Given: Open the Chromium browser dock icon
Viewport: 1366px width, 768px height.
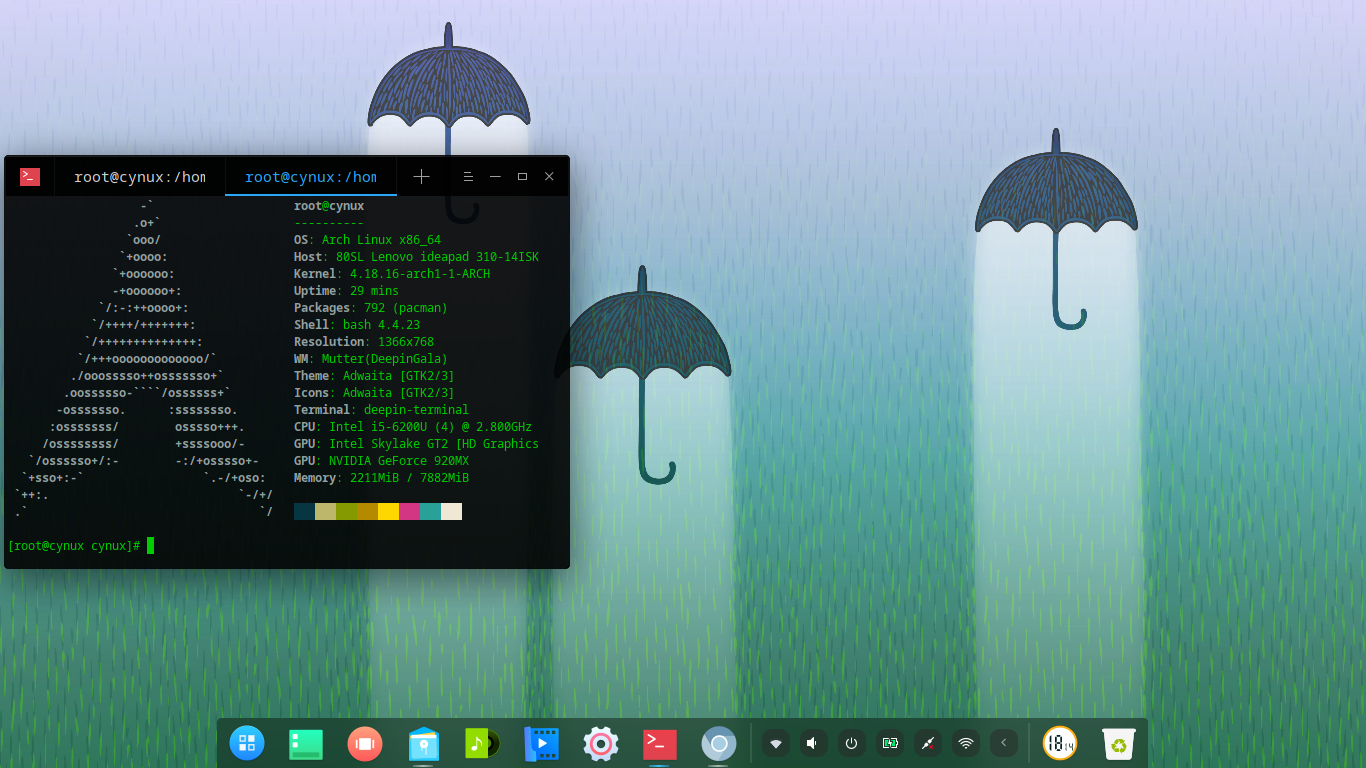Looking at the screenshot, I should (718, 743).
